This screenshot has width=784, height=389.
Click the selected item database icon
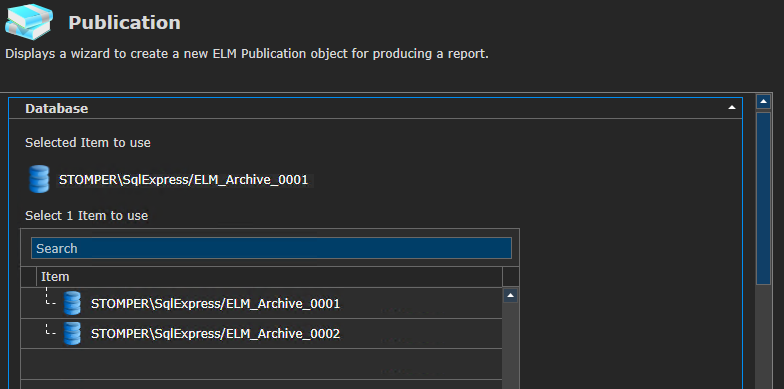[39, 179]
